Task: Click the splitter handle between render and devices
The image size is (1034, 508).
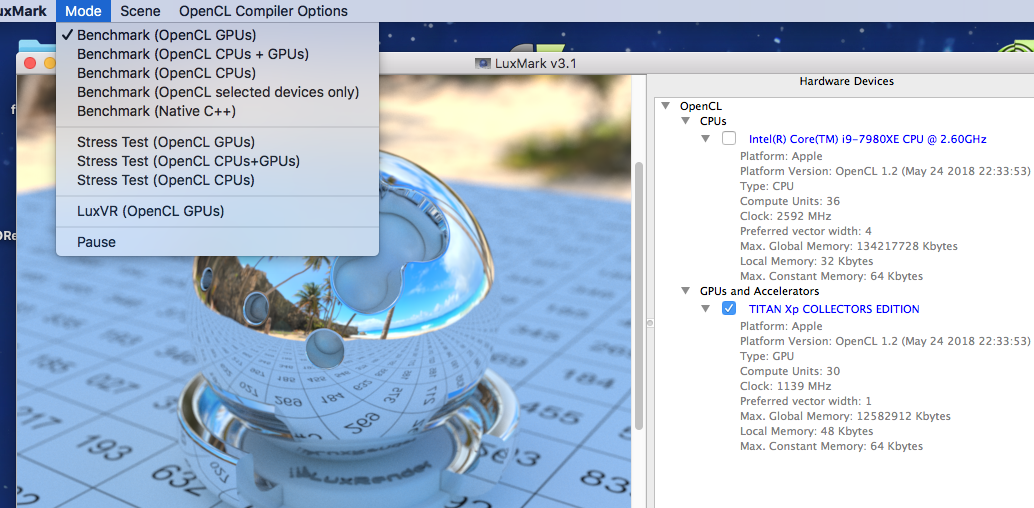Action: pos(650,323)
